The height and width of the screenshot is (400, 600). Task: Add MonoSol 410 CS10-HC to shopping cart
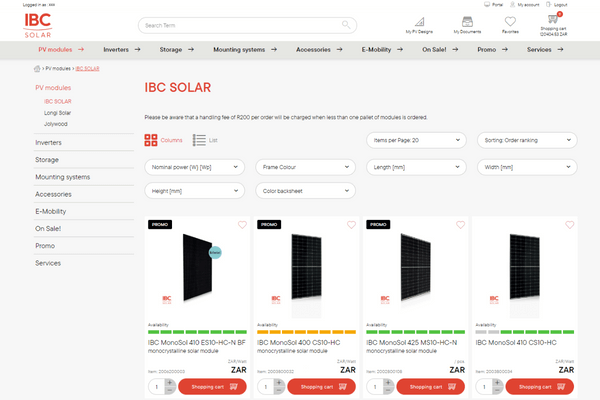click(x=540, y=387)
